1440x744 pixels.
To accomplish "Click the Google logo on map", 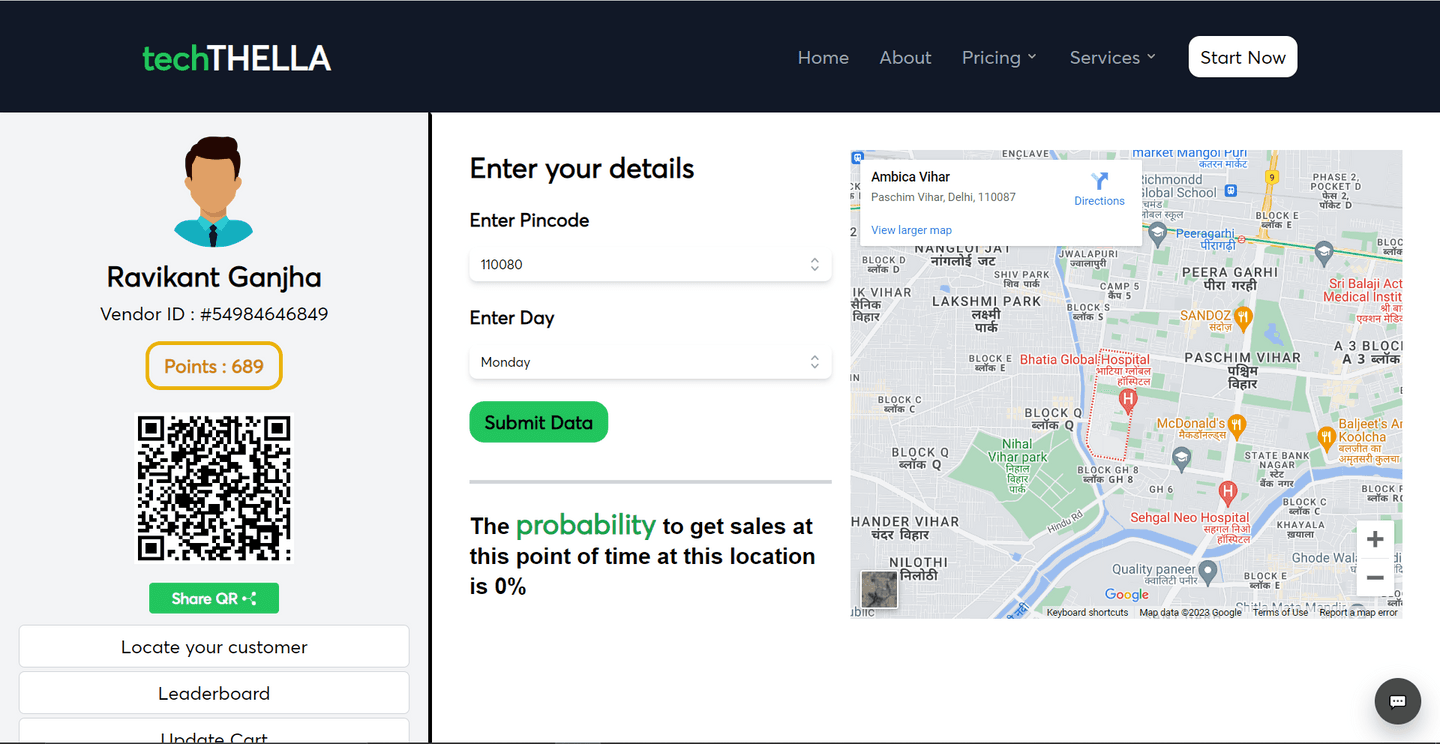I will click(1127, 595).
